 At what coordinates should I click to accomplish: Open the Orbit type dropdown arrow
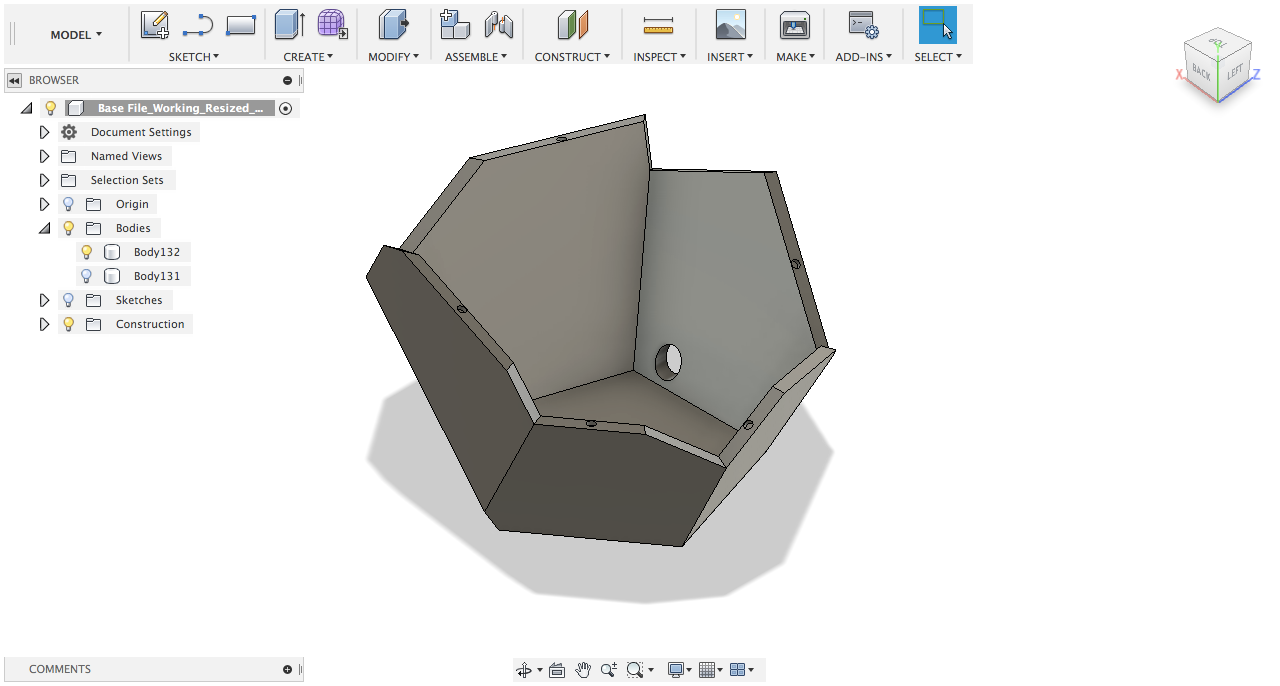pyautogui.click(x=540, y=670)
